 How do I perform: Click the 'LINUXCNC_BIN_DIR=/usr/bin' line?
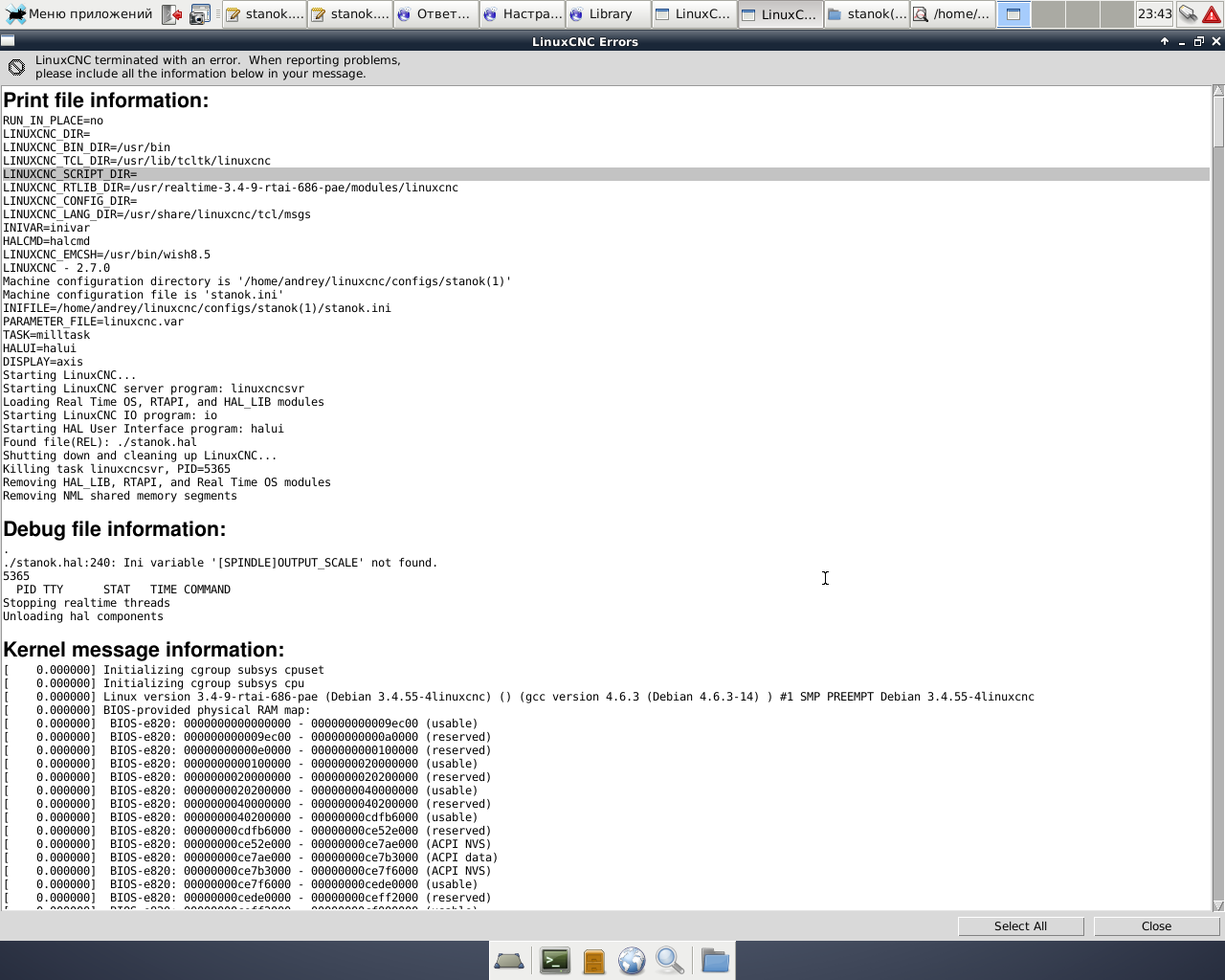coord(86,147)
